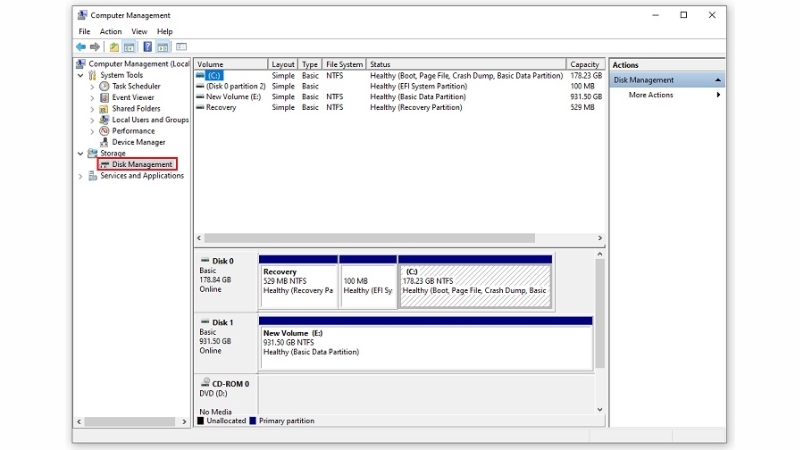Collapse the System Tools tree node
Screen dimensions: 800x450
click(x=81, y=76)
